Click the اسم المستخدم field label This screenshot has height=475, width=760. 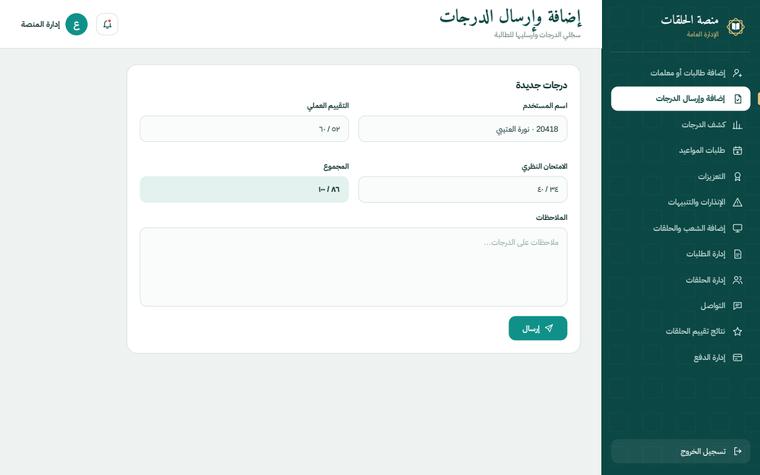545,106
